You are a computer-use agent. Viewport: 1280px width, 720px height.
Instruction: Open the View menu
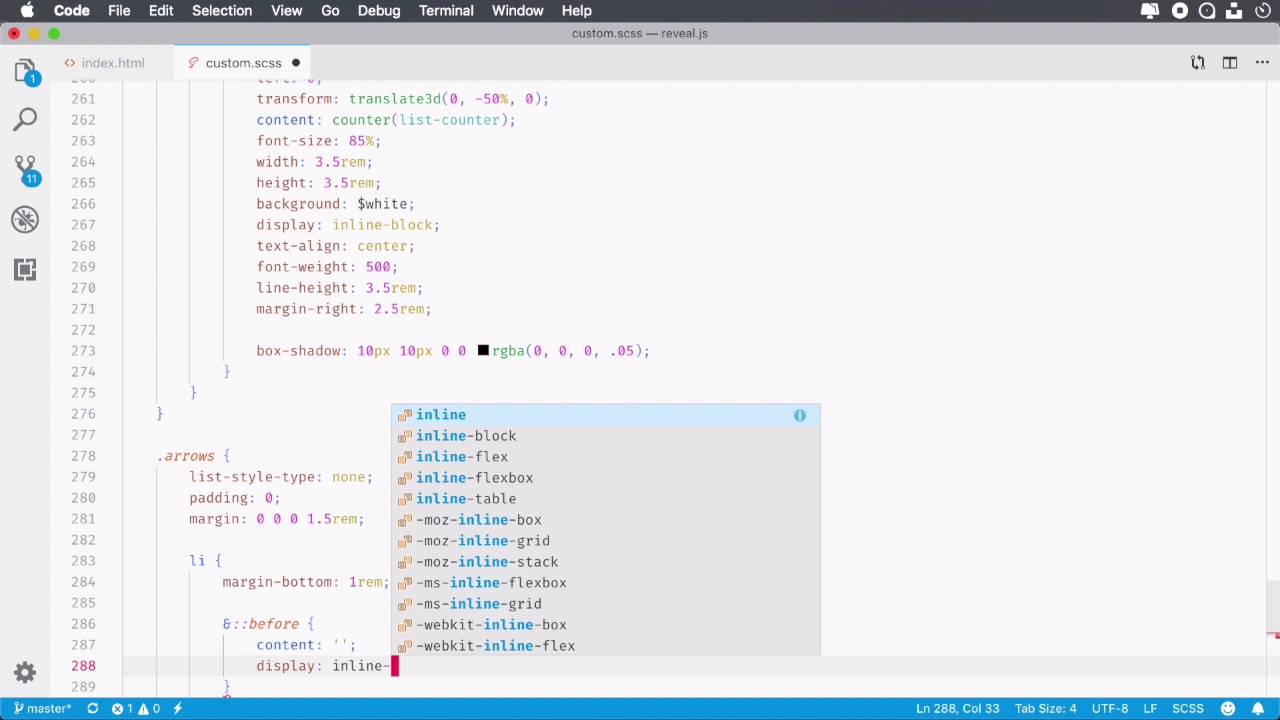tap(286, 11)
